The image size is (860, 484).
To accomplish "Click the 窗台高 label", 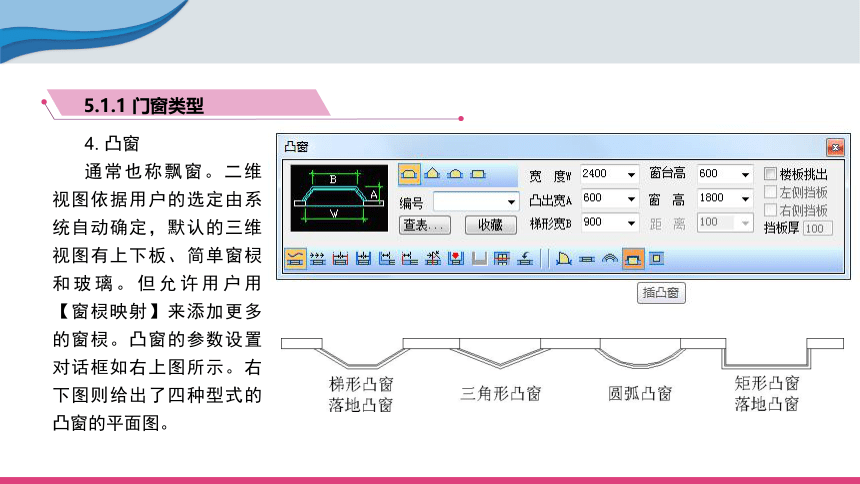I will (x=667, y=173).
